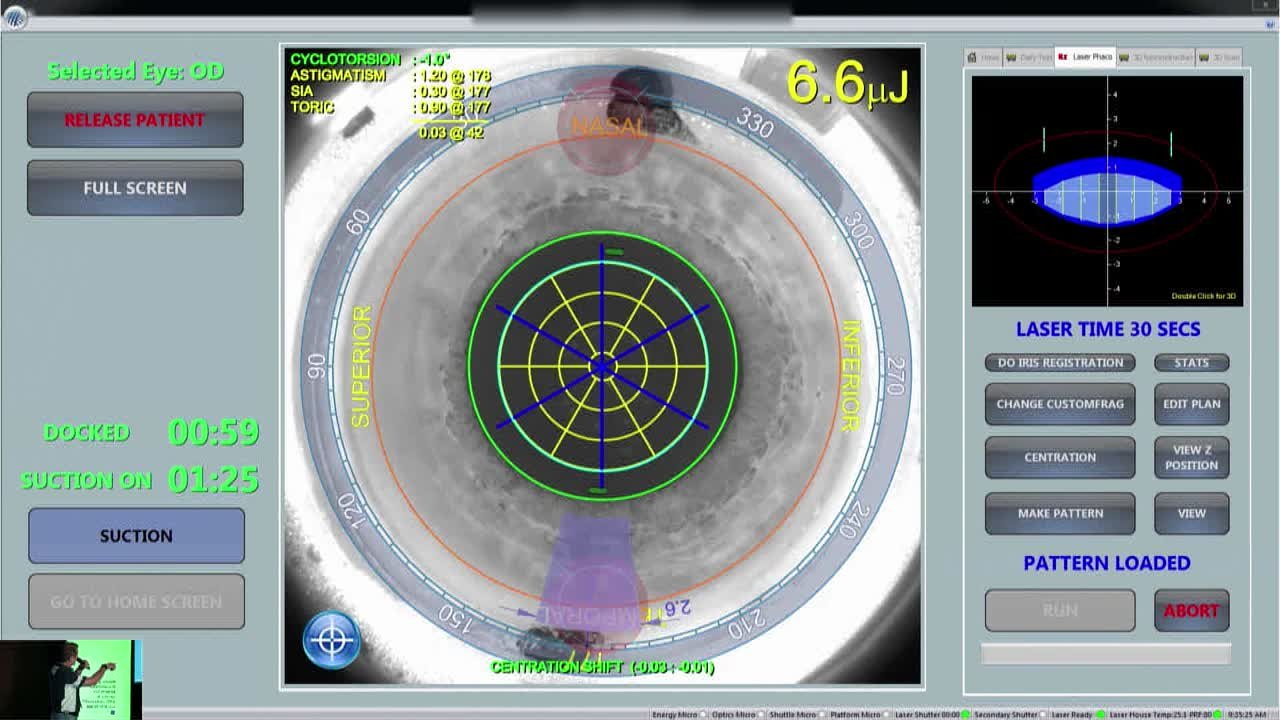Click the app logo in top-left corner
The image size is (1280, 720).
[x=14, y=18]
